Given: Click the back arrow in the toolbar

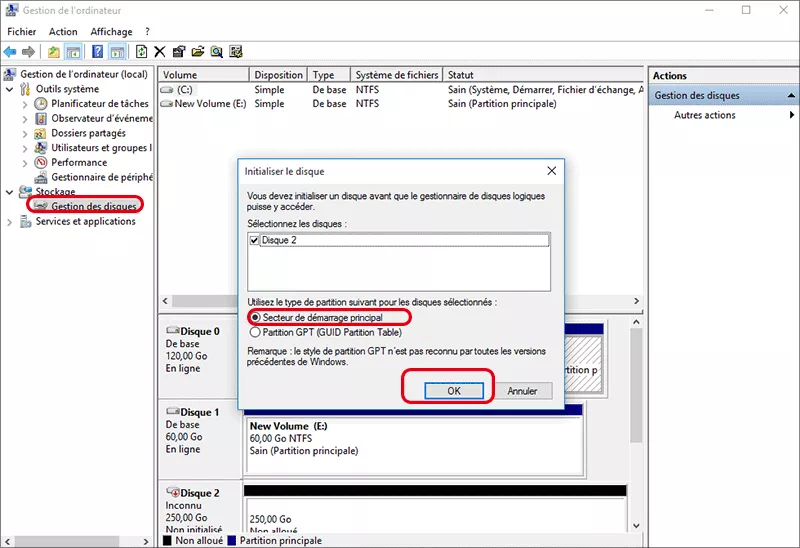Looking at the screenshot, I should click(11, 51).
